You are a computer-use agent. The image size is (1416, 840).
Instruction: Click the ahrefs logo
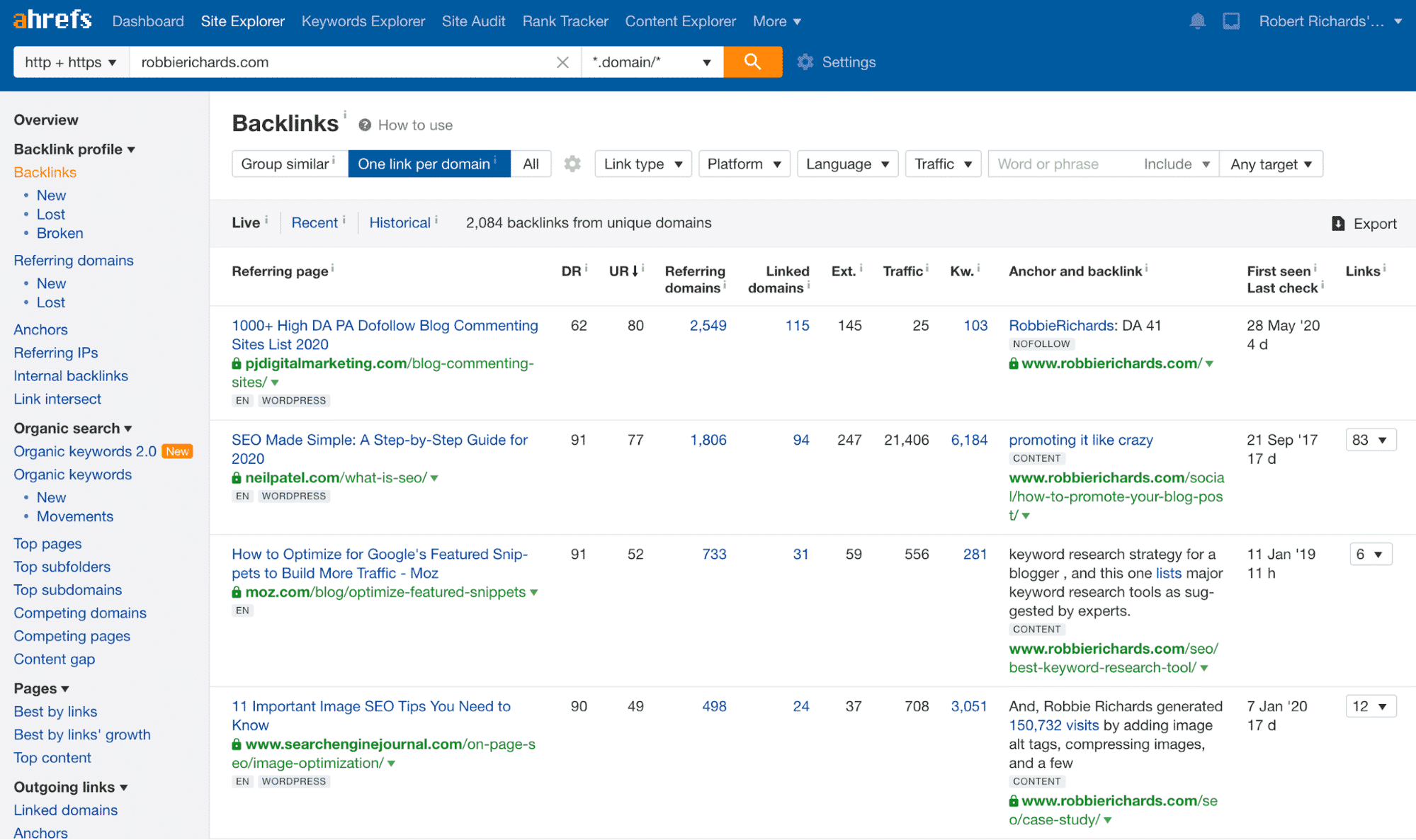point(52,19)
